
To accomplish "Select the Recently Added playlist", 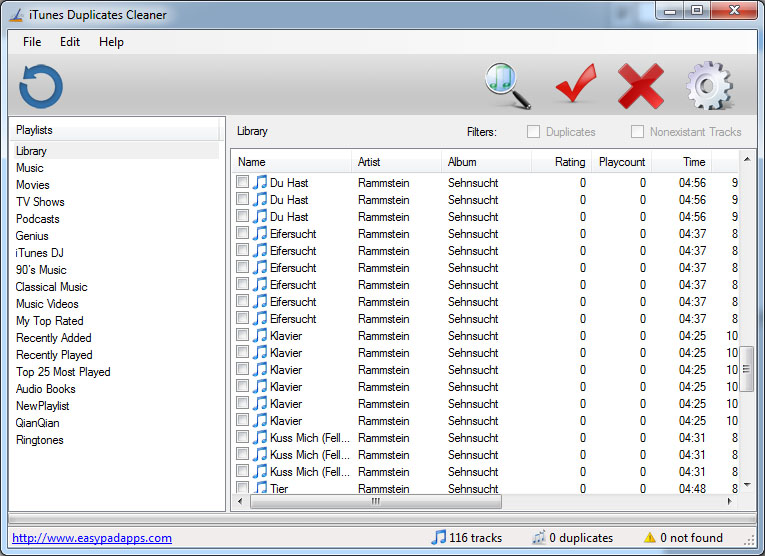I will coord(54,338).
